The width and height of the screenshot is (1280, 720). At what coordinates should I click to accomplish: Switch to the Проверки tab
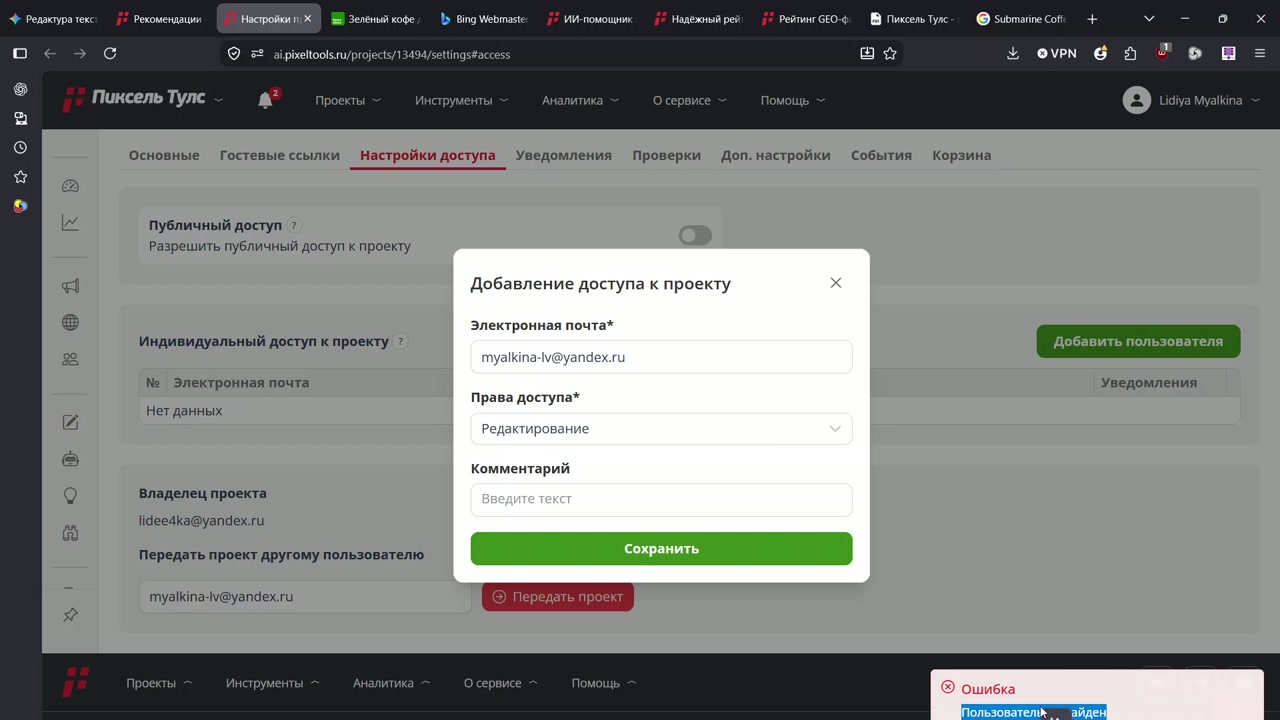[x=666, y=155]
